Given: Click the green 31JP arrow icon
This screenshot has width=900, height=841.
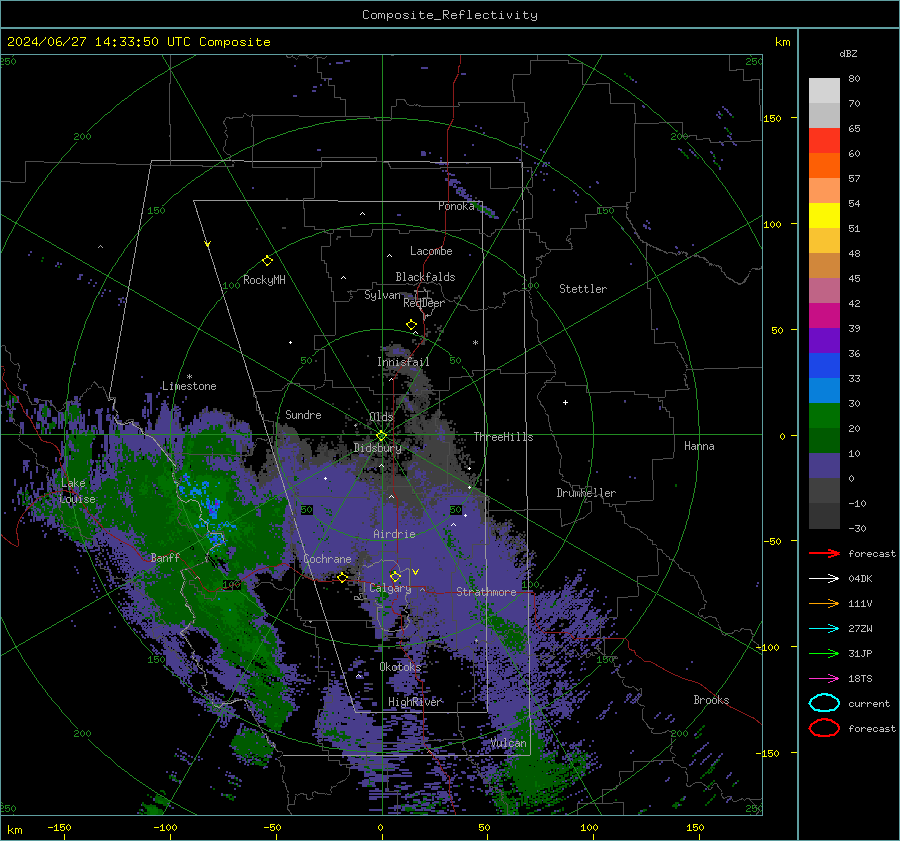Looking at the screenshot, I should [x=824, y=653].
